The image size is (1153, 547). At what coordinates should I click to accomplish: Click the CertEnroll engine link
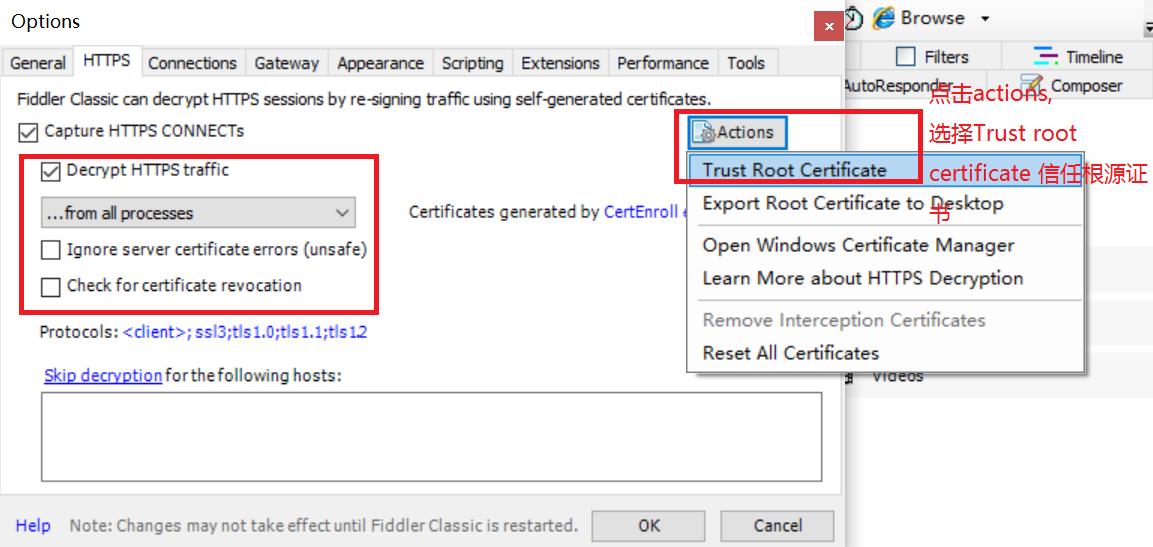[x=645, y=212]
